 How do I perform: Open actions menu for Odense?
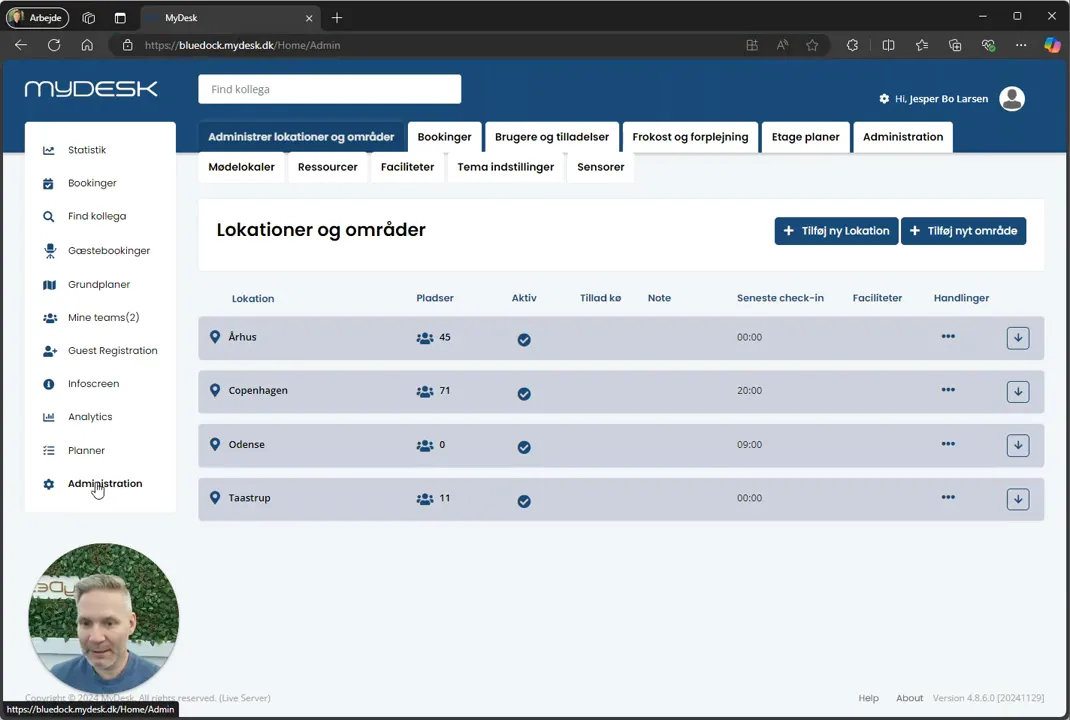pos(948,444)
